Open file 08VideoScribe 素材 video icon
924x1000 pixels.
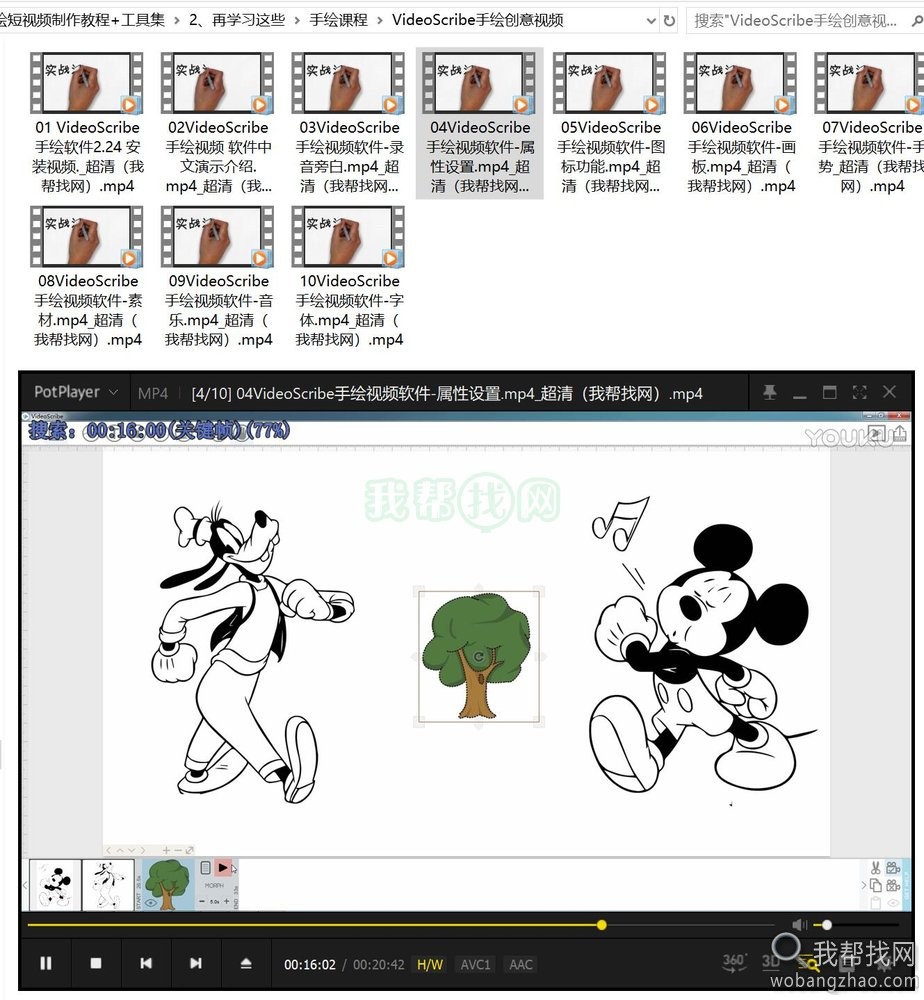click(87, 237)
